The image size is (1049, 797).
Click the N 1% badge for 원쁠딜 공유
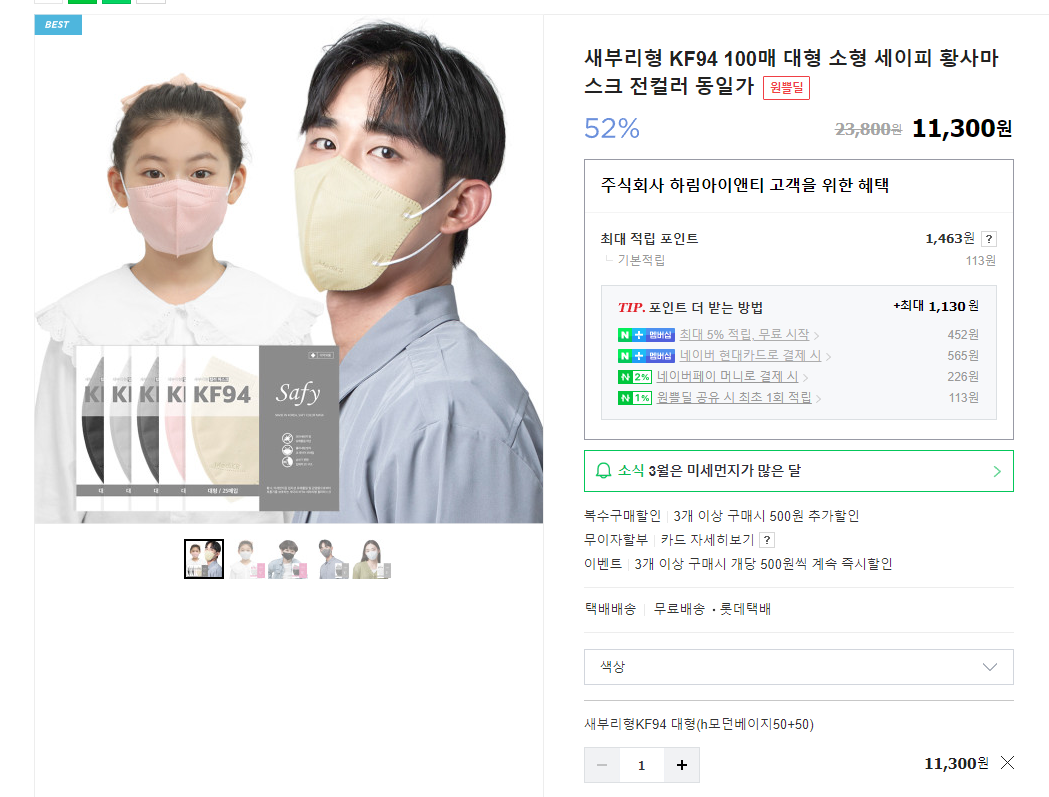(635, 398)
